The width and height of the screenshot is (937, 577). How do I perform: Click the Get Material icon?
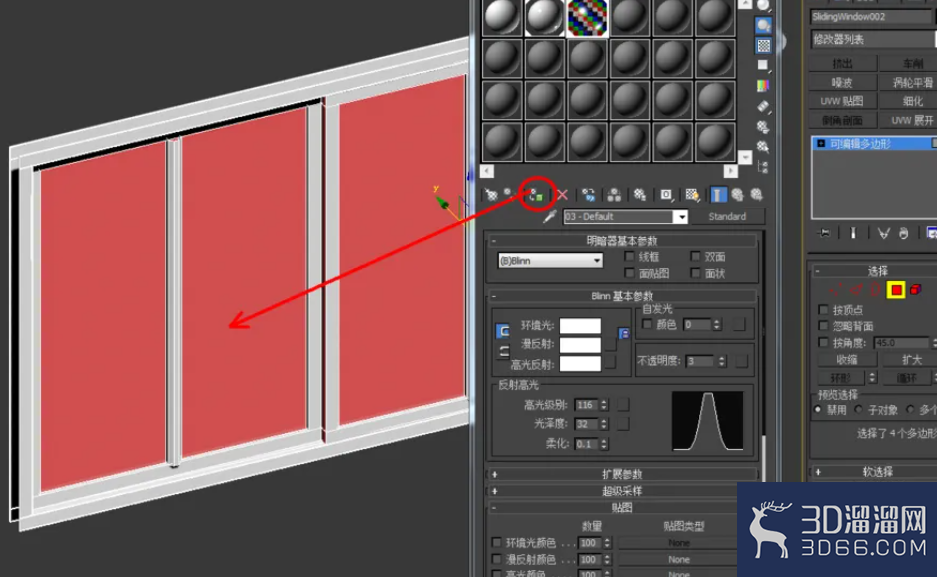491,195
